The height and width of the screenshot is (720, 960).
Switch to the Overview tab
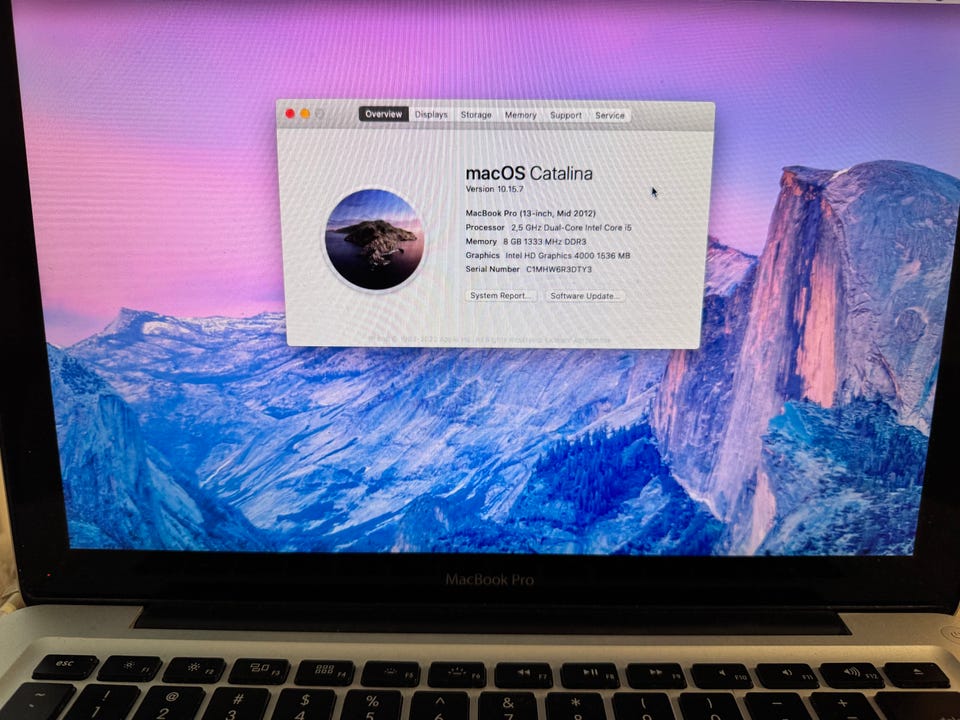coord(383,114)
